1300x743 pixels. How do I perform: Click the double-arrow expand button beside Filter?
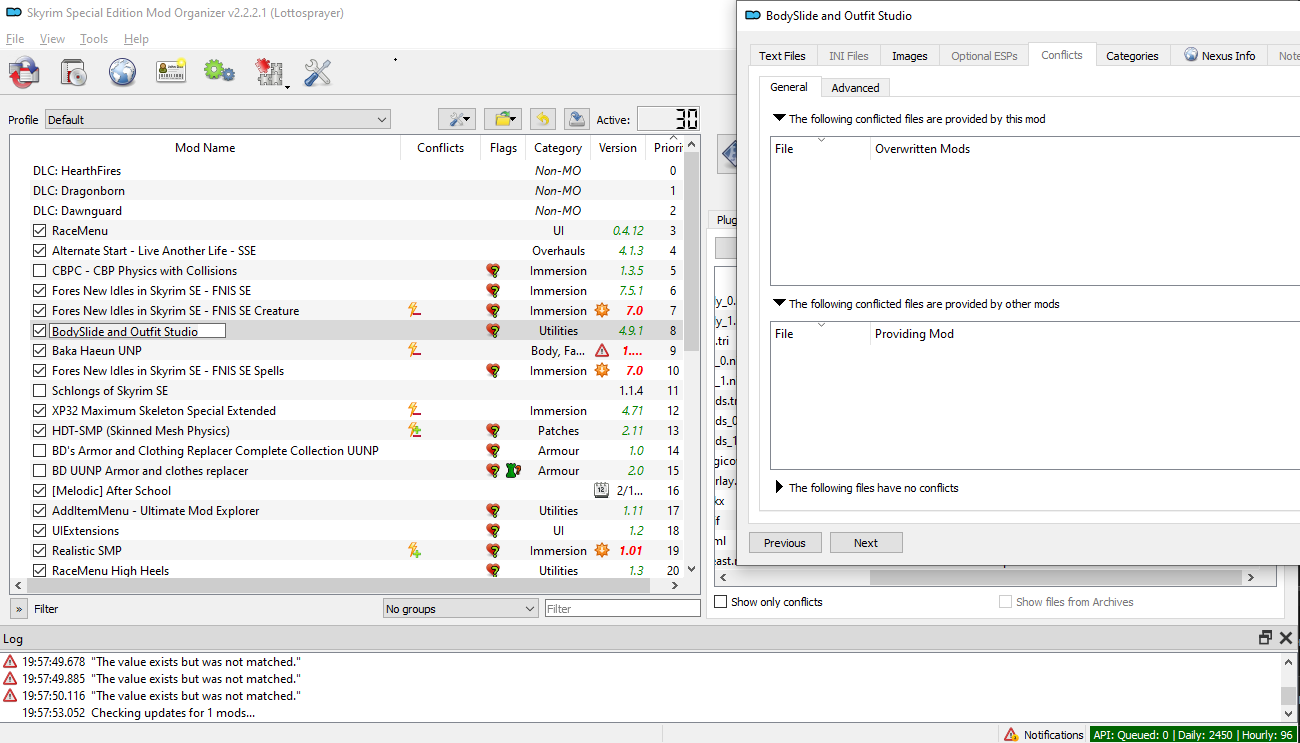coord(19,608)
